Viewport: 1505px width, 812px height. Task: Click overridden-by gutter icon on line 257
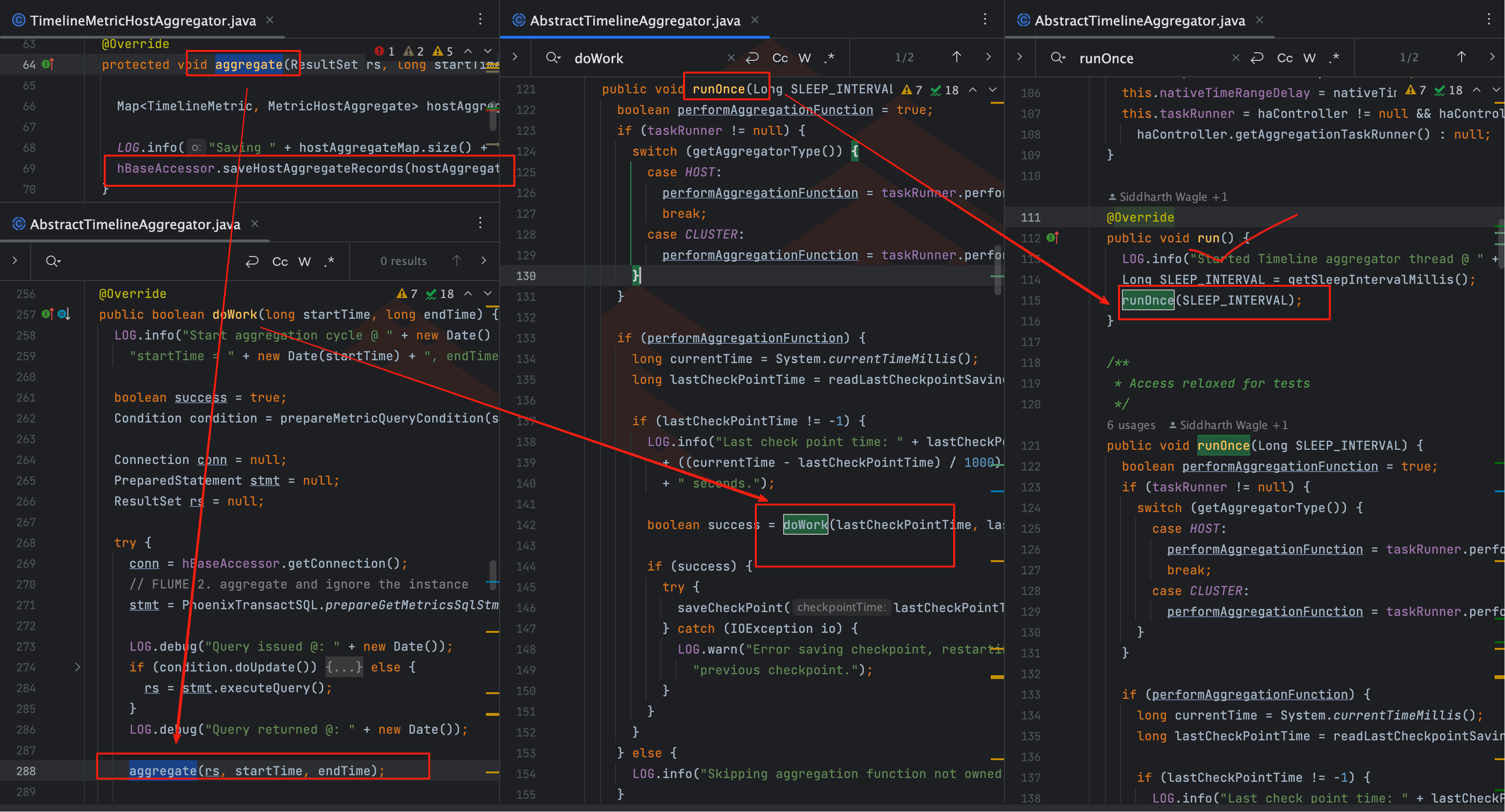tap(64, 314)
